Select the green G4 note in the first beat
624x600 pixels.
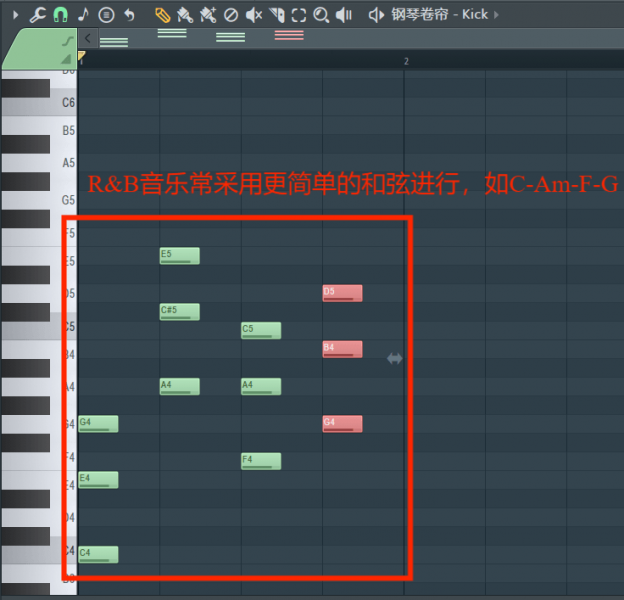[98, 424]
